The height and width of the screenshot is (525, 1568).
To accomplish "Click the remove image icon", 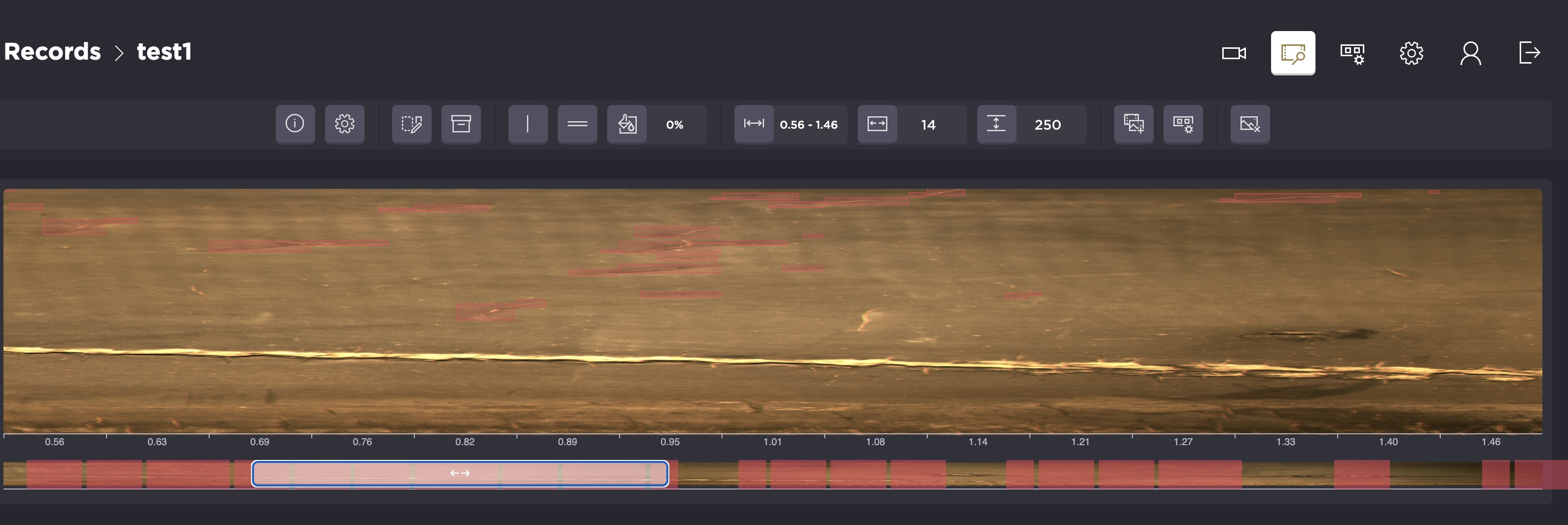I will pos(1250,124).
